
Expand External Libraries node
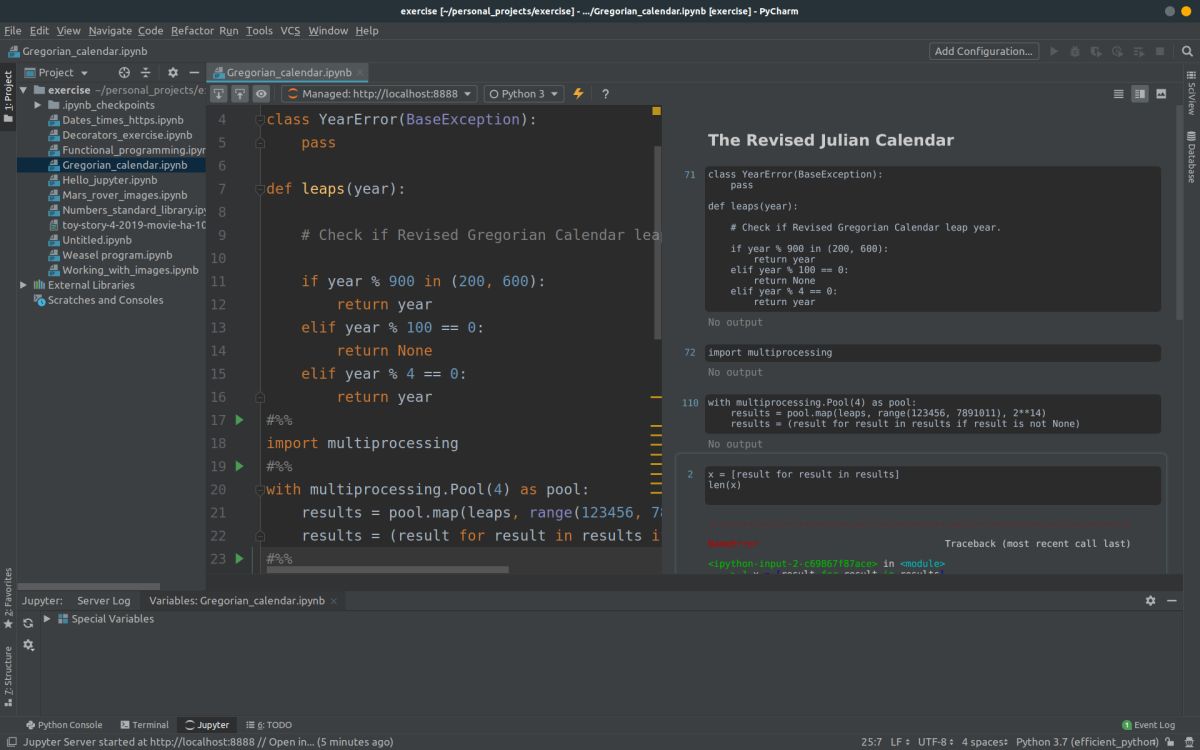click(24, 285)
